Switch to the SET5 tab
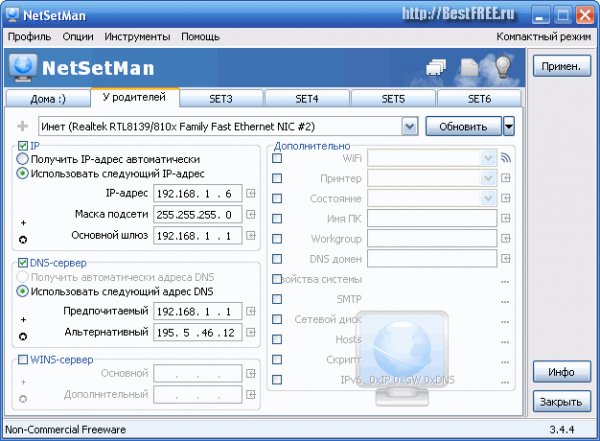Screen dimensions: 600x441 [x=393, y=99]
